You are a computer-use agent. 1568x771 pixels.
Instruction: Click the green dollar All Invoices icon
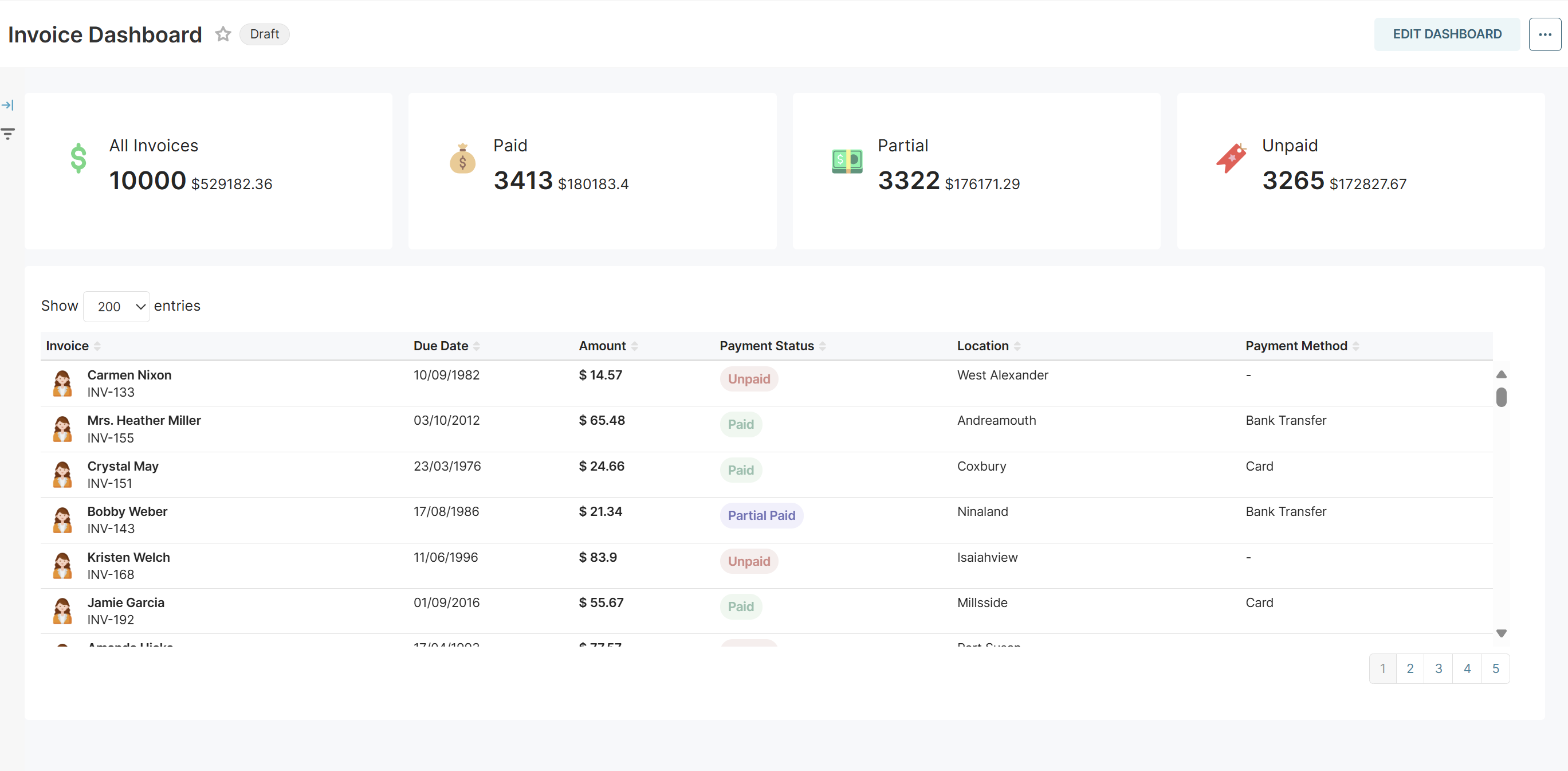coord(78,158)
